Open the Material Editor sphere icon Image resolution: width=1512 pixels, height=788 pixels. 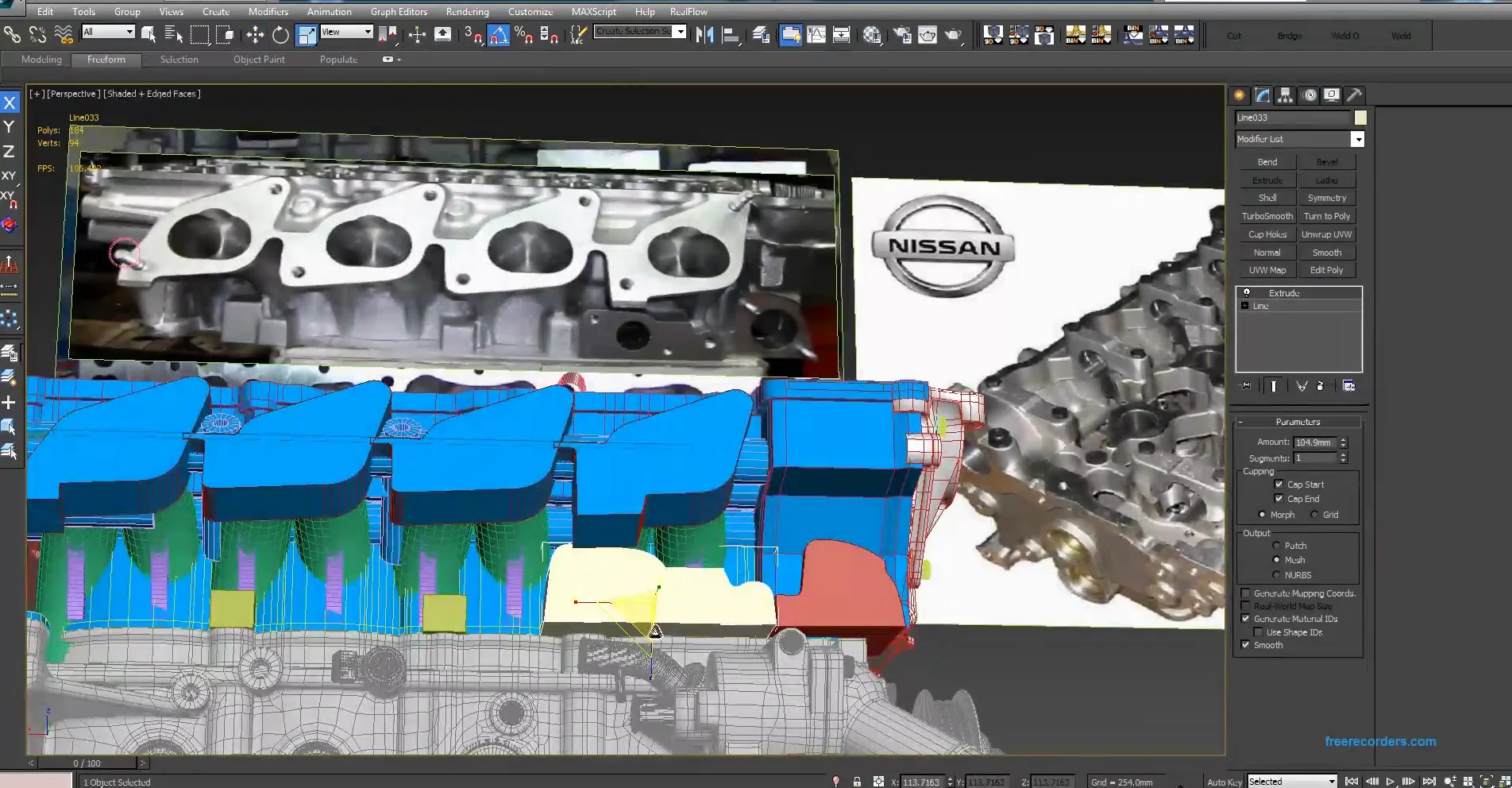click(872, 34)
